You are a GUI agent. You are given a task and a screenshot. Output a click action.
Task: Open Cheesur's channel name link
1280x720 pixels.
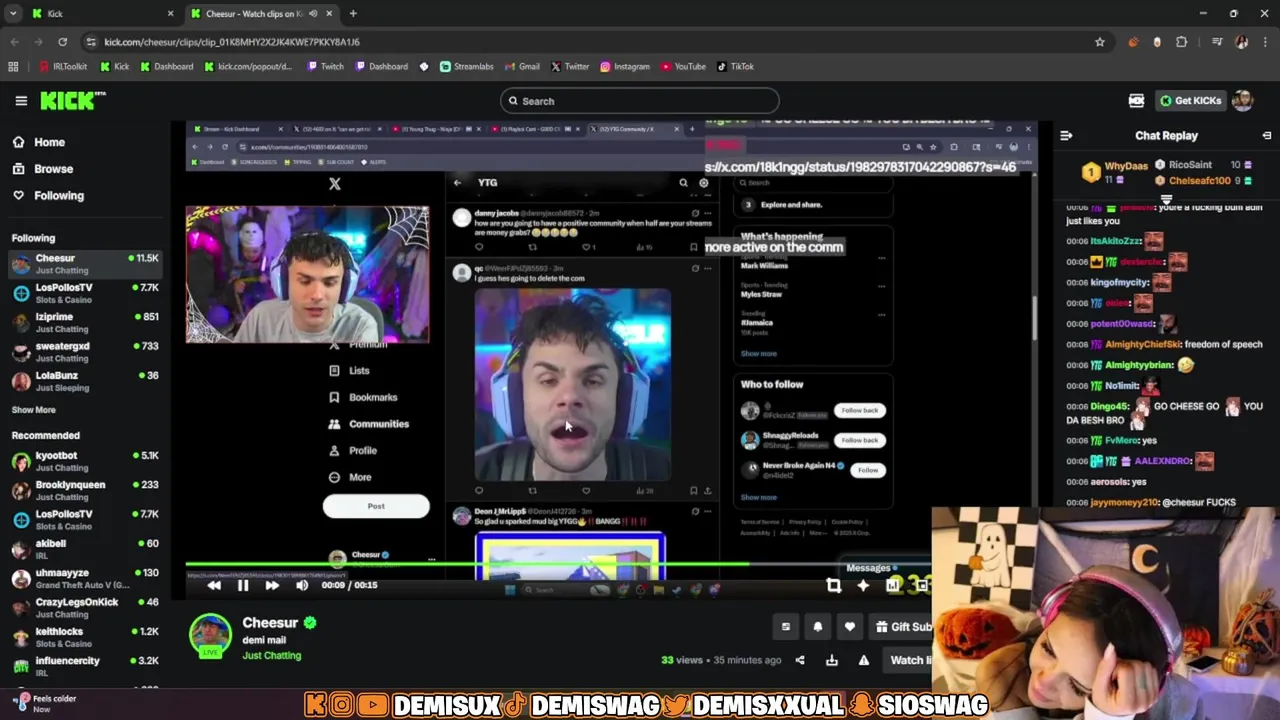(x=270, y=623)
